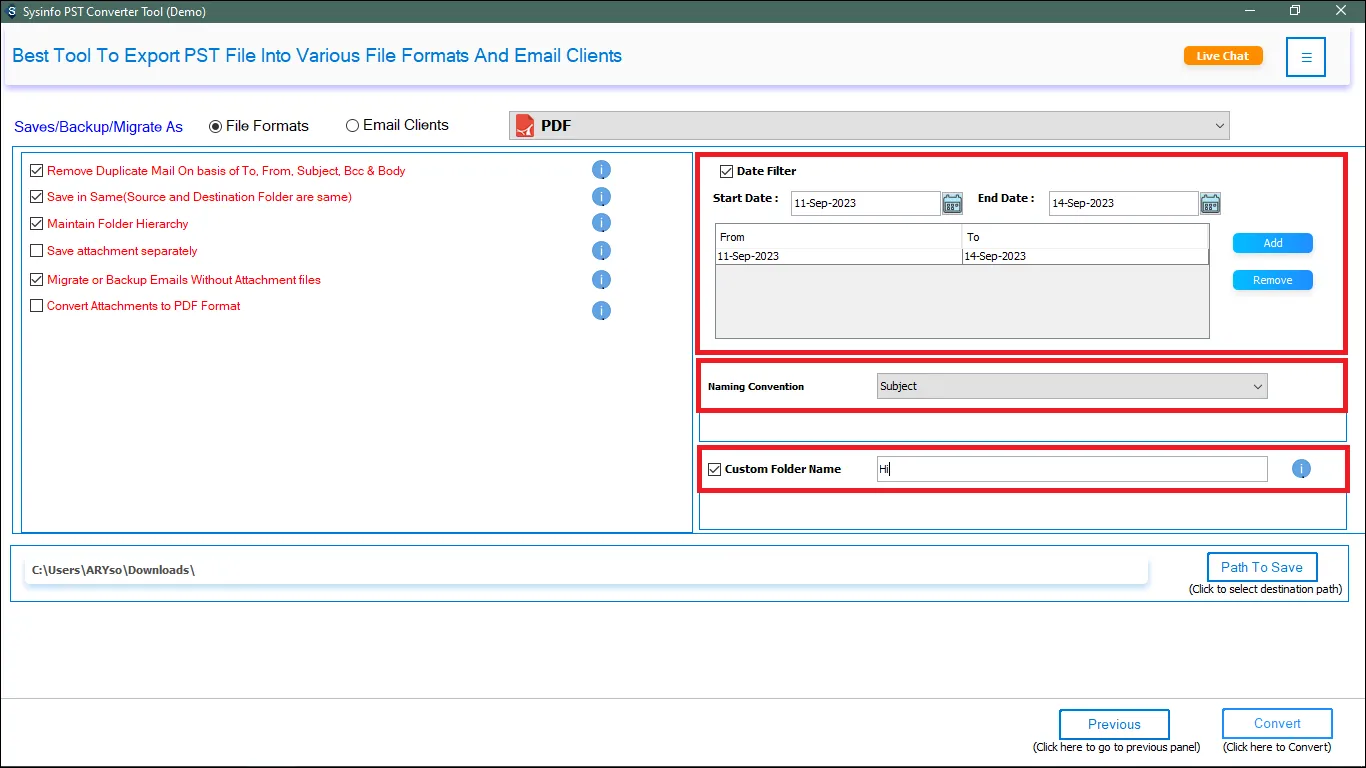Click info icon for Save in Same option
The height and width of the screenshot is (768, 1366).
(x=601, y=197)
